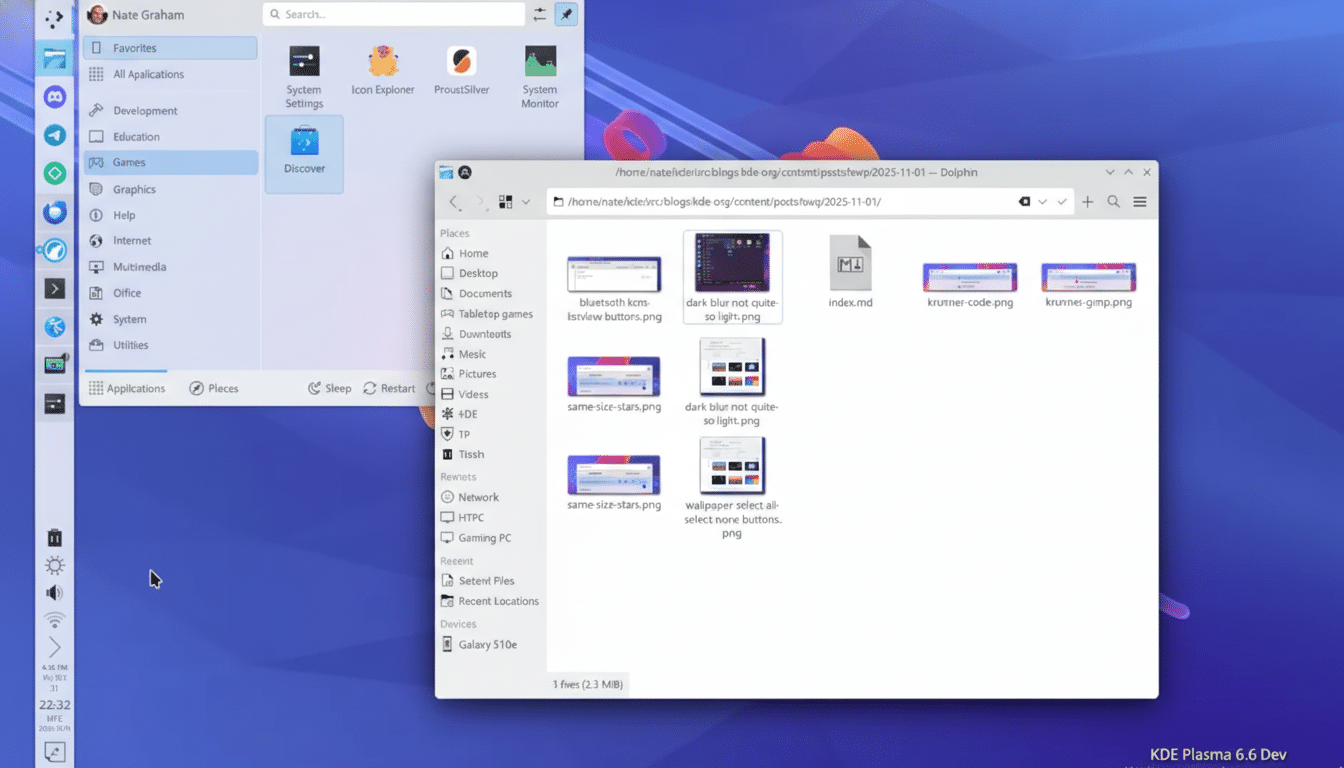Navigate back using Dolphin's back arrow
The image size is (1344, 768).
click(x=453, y=201)
